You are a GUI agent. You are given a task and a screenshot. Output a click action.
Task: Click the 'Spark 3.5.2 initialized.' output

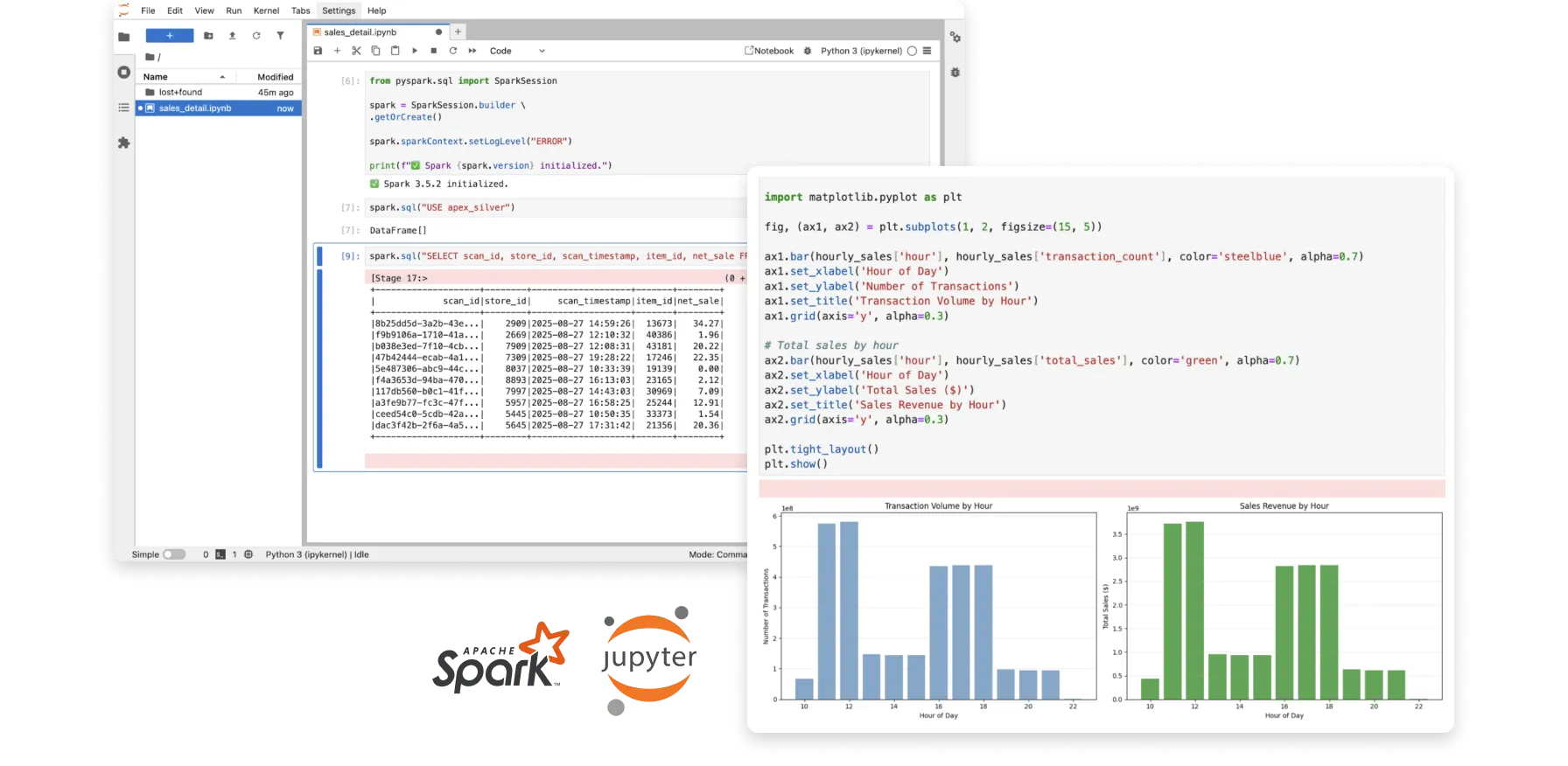coord(438,184)
